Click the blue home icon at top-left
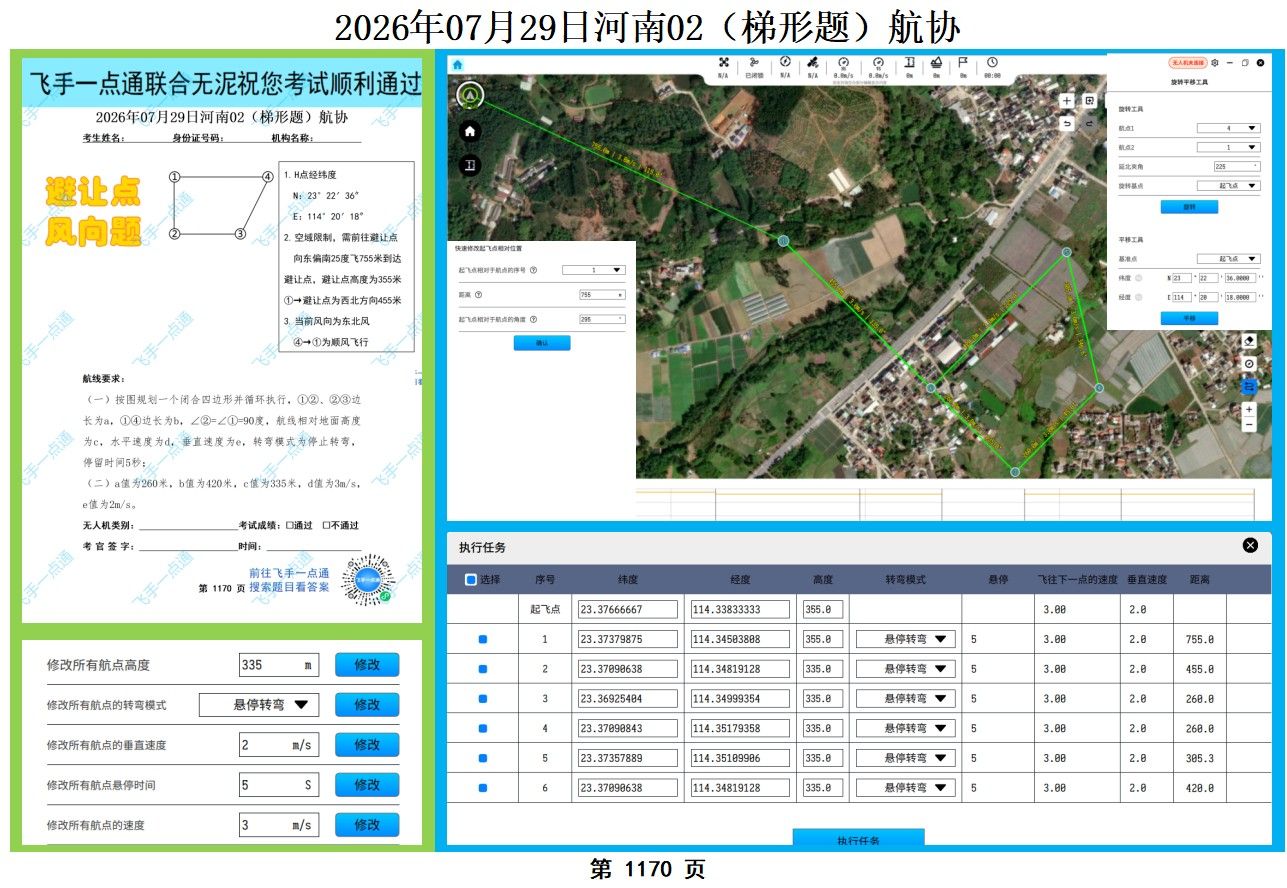Image resolution: width=1287 pixels, height=888 pixels. 457,64
